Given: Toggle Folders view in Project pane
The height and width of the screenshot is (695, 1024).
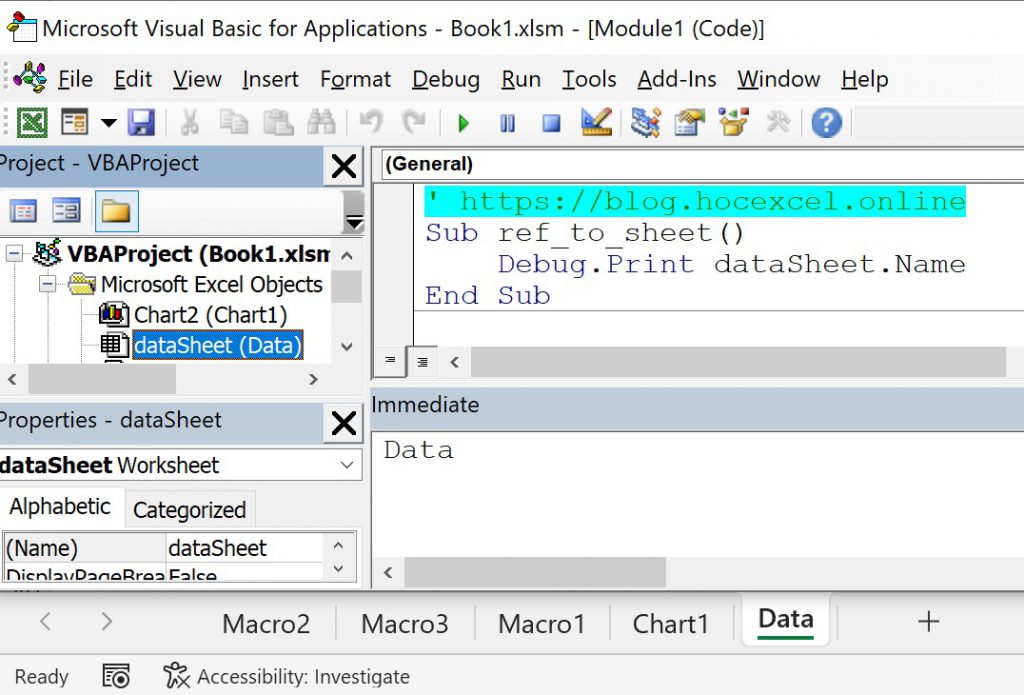Looking at the screenshot, I should (x=116, y=211).
